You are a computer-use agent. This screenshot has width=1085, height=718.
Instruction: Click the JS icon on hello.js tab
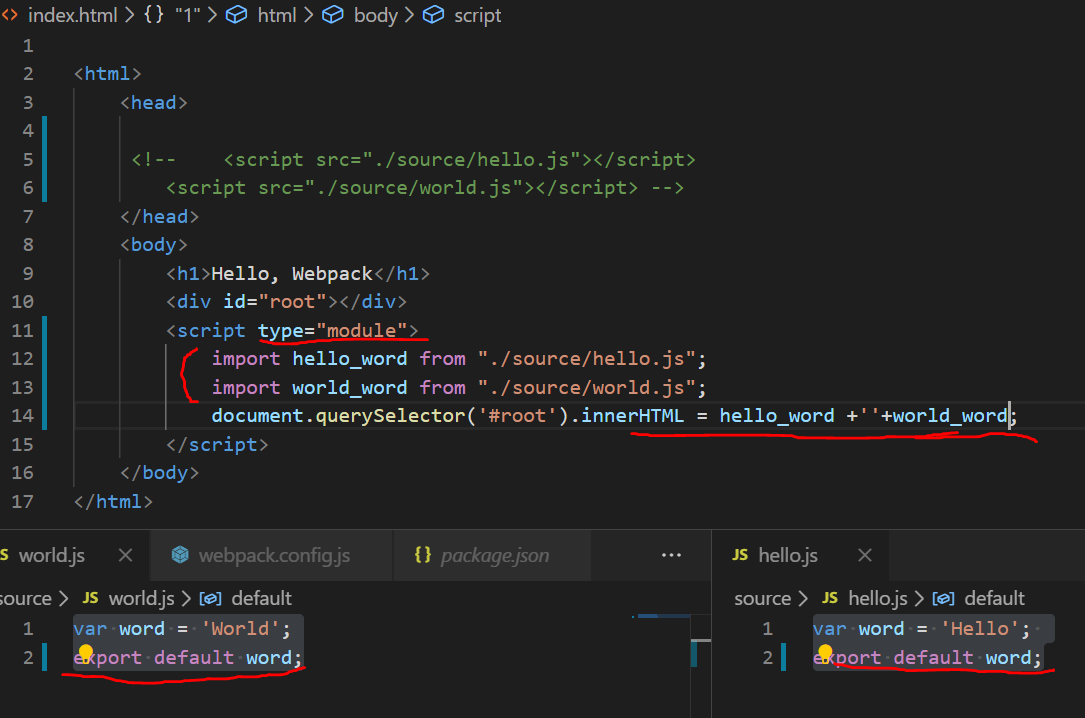[740, 555]
